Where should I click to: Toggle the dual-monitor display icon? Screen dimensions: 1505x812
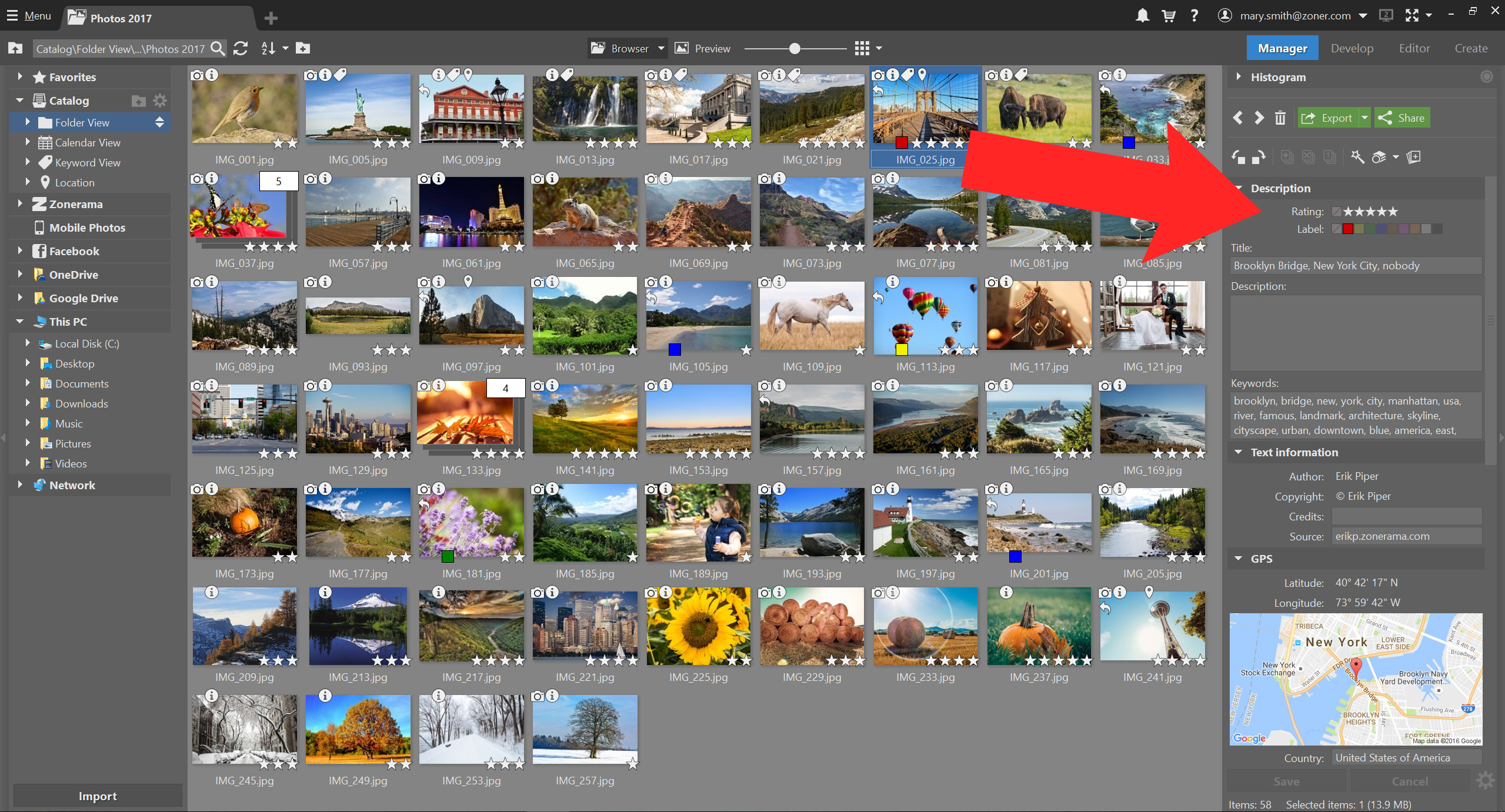pyautogui.click(x=1386, y=15)
